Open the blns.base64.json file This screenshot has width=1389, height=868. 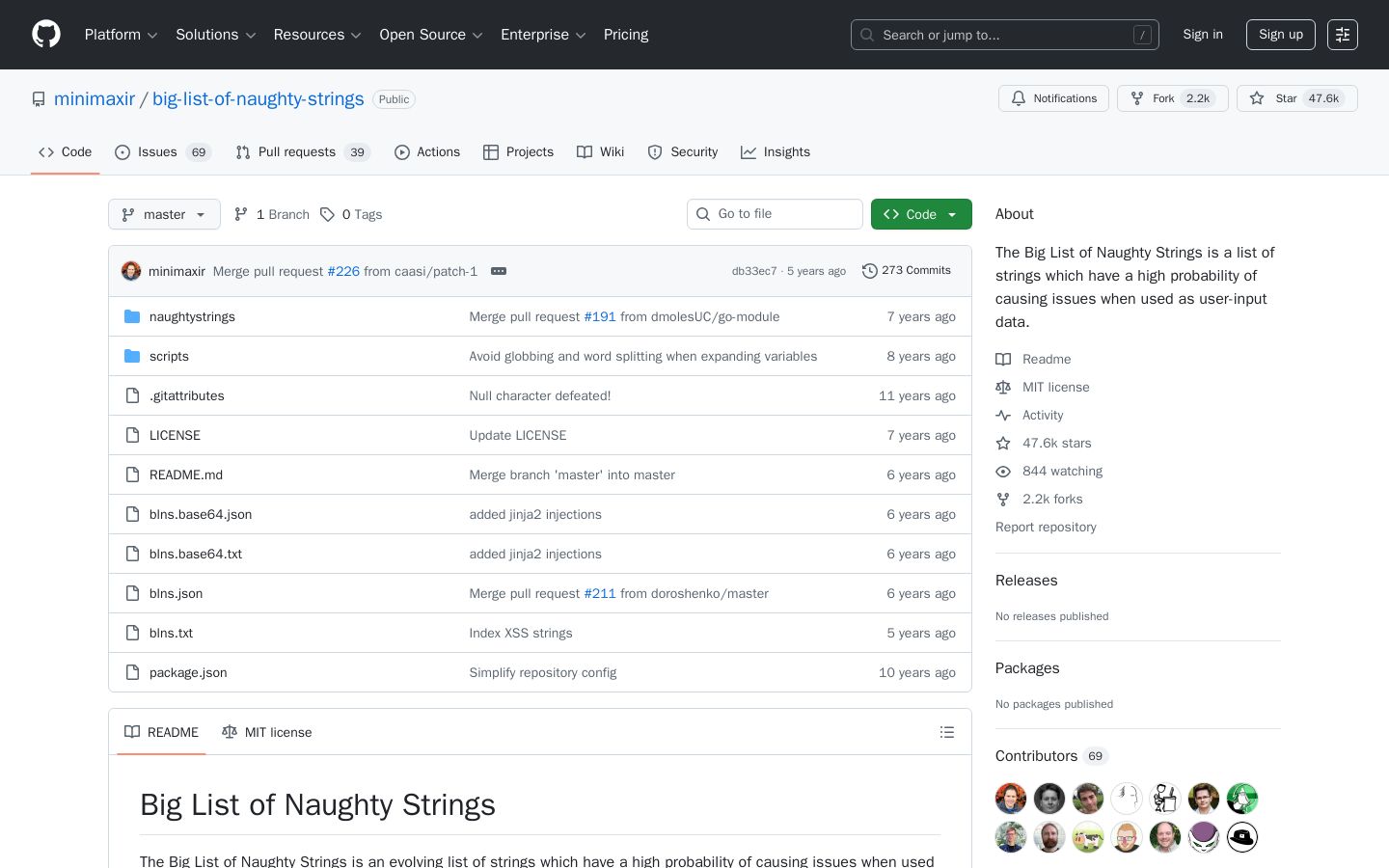point(201,514)
